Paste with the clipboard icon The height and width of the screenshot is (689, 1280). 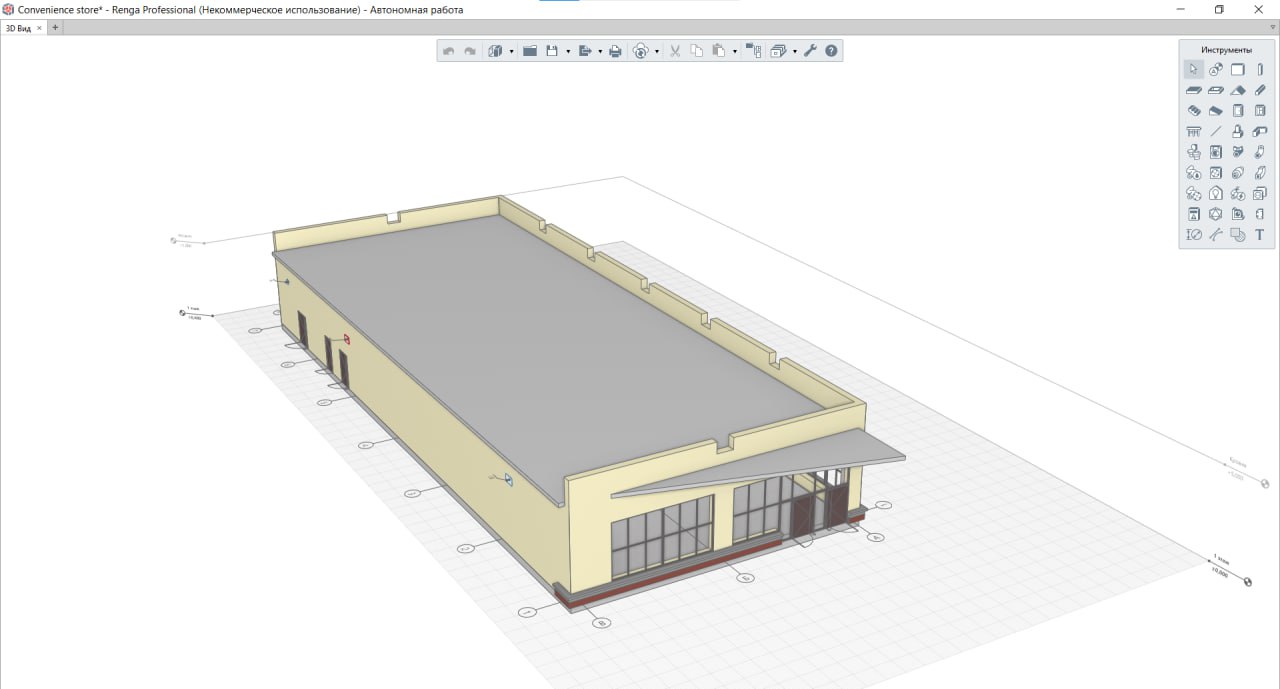click(x=718, y=51)
